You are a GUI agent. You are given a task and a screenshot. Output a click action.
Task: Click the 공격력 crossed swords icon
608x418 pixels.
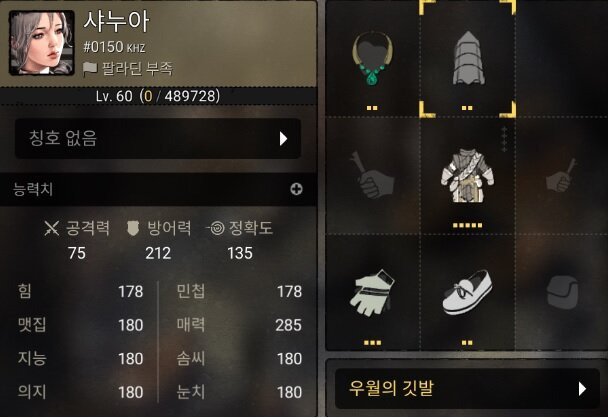(52, 228)
